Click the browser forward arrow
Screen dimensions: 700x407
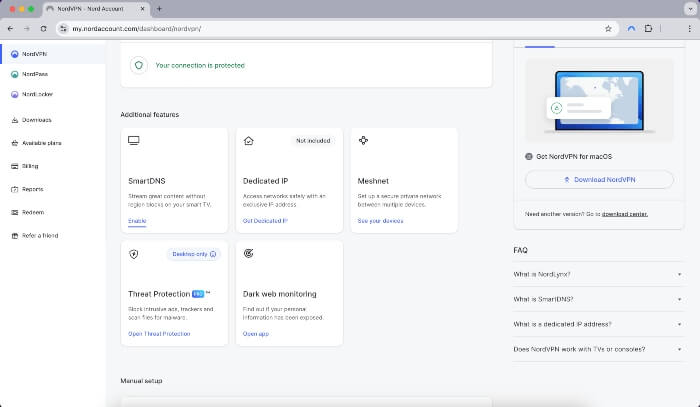pos(27,29)
